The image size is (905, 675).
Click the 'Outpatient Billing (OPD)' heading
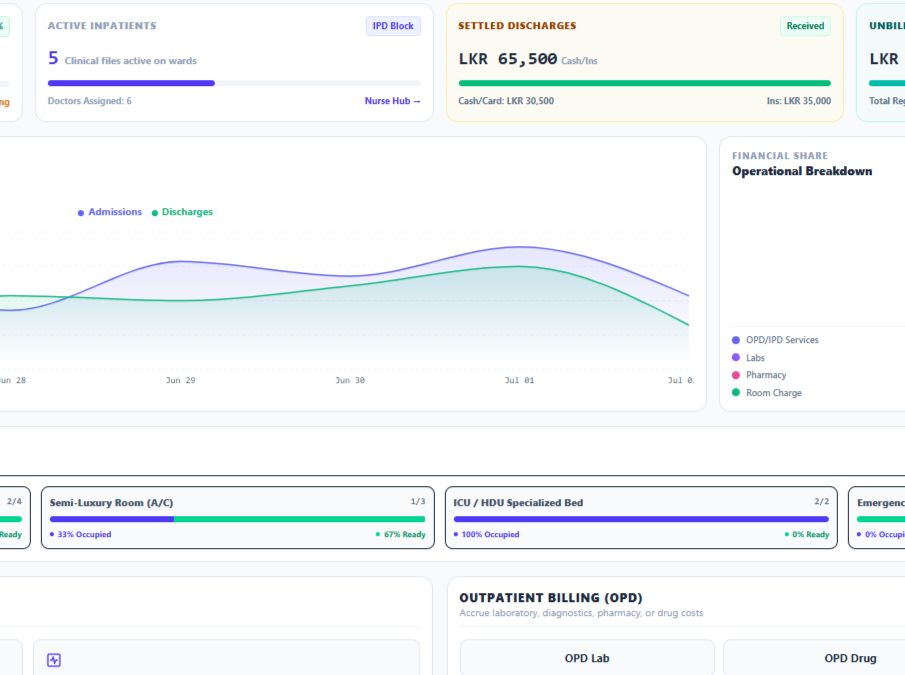[551, 598]
